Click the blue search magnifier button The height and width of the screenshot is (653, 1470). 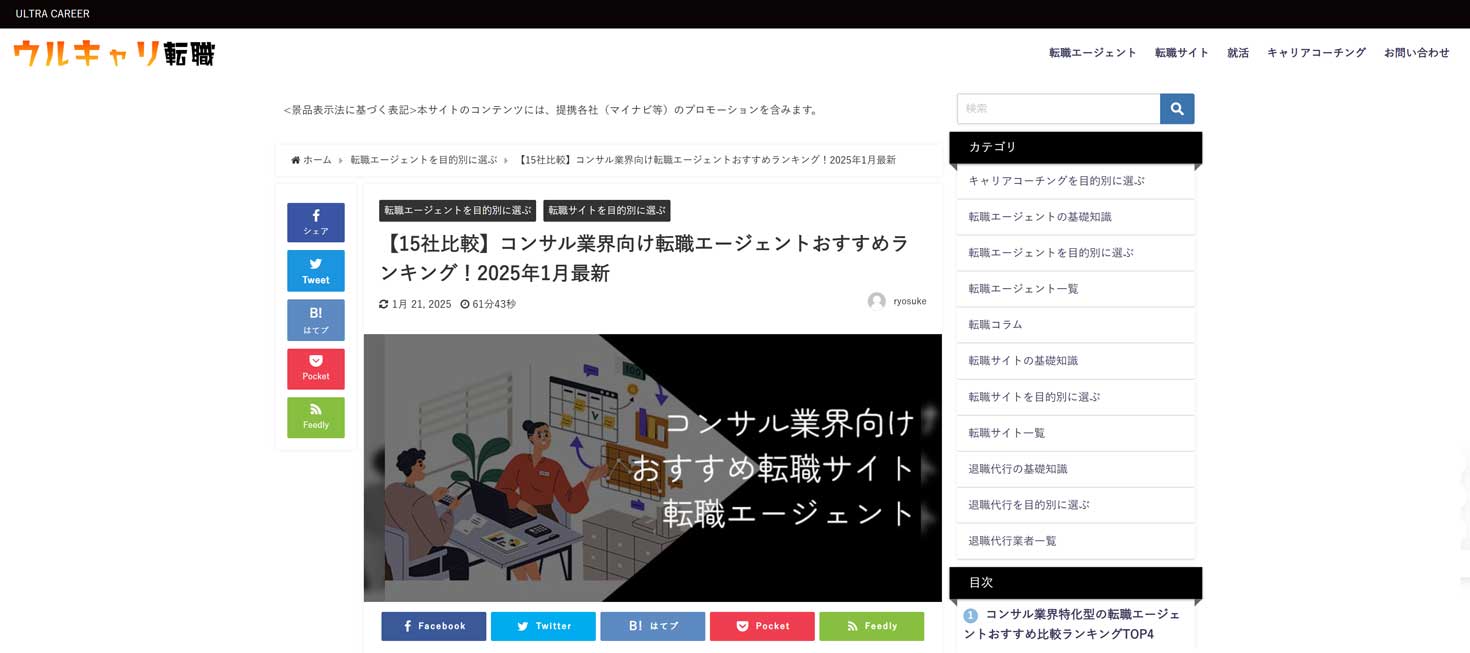[x=1176, y=109]
